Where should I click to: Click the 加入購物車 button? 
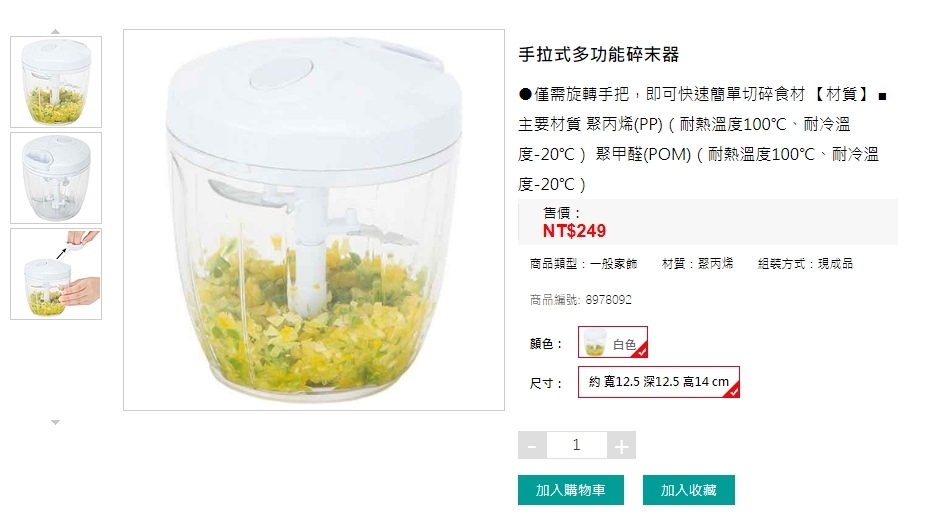pos(571,490)
